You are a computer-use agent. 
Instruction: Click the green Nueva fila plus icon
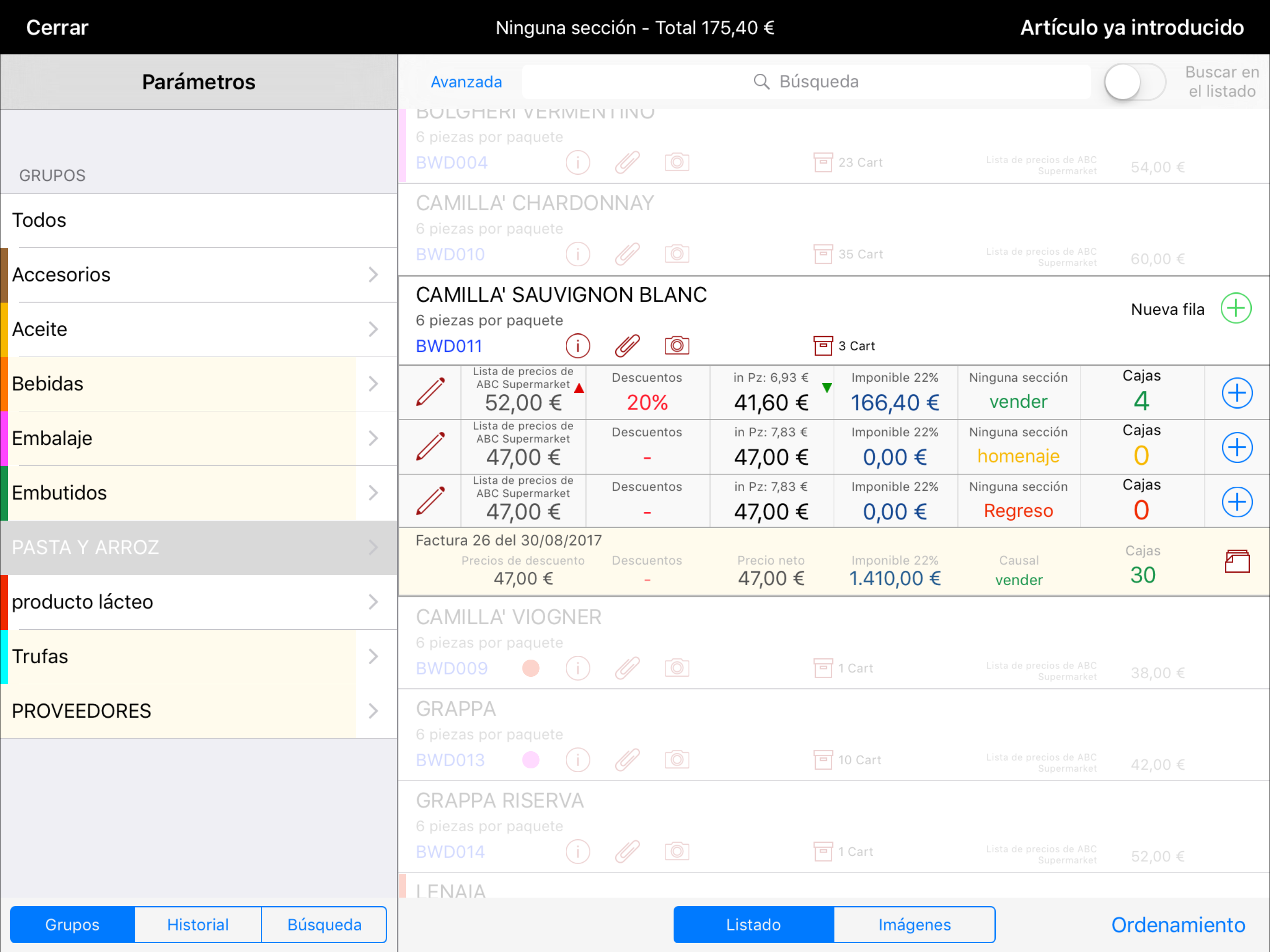pos(1236,309)
